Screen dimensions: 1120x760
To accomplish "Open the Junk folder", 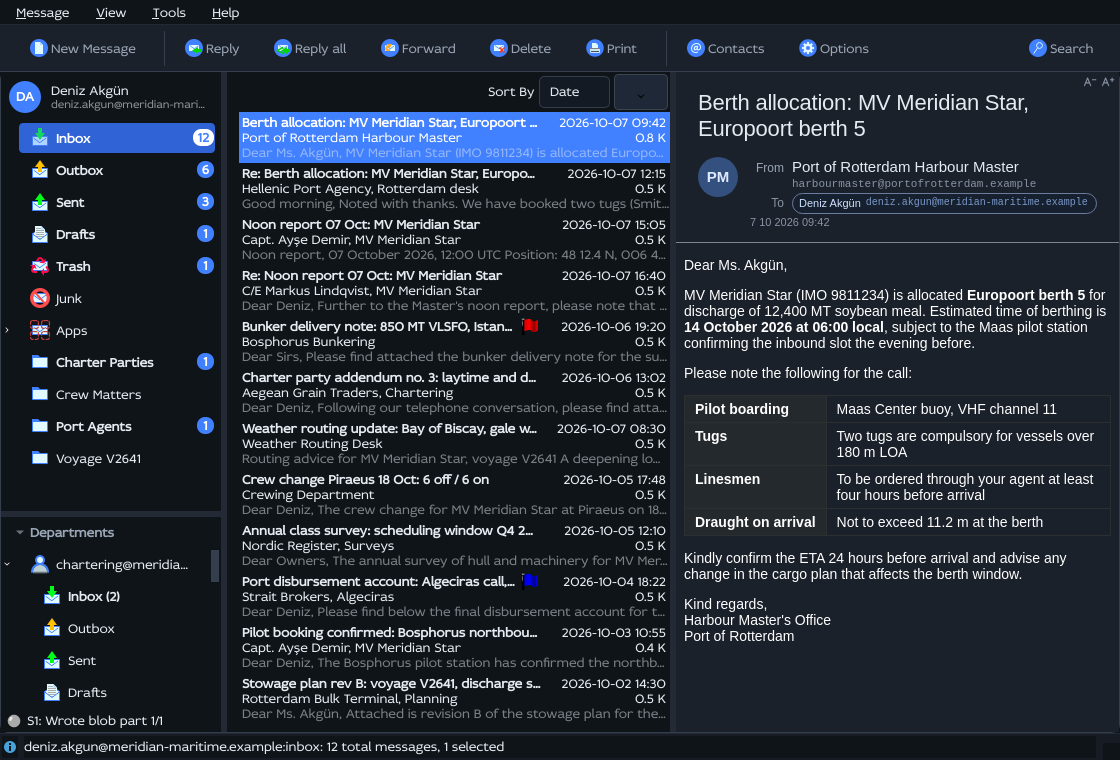I will point(117,298).
